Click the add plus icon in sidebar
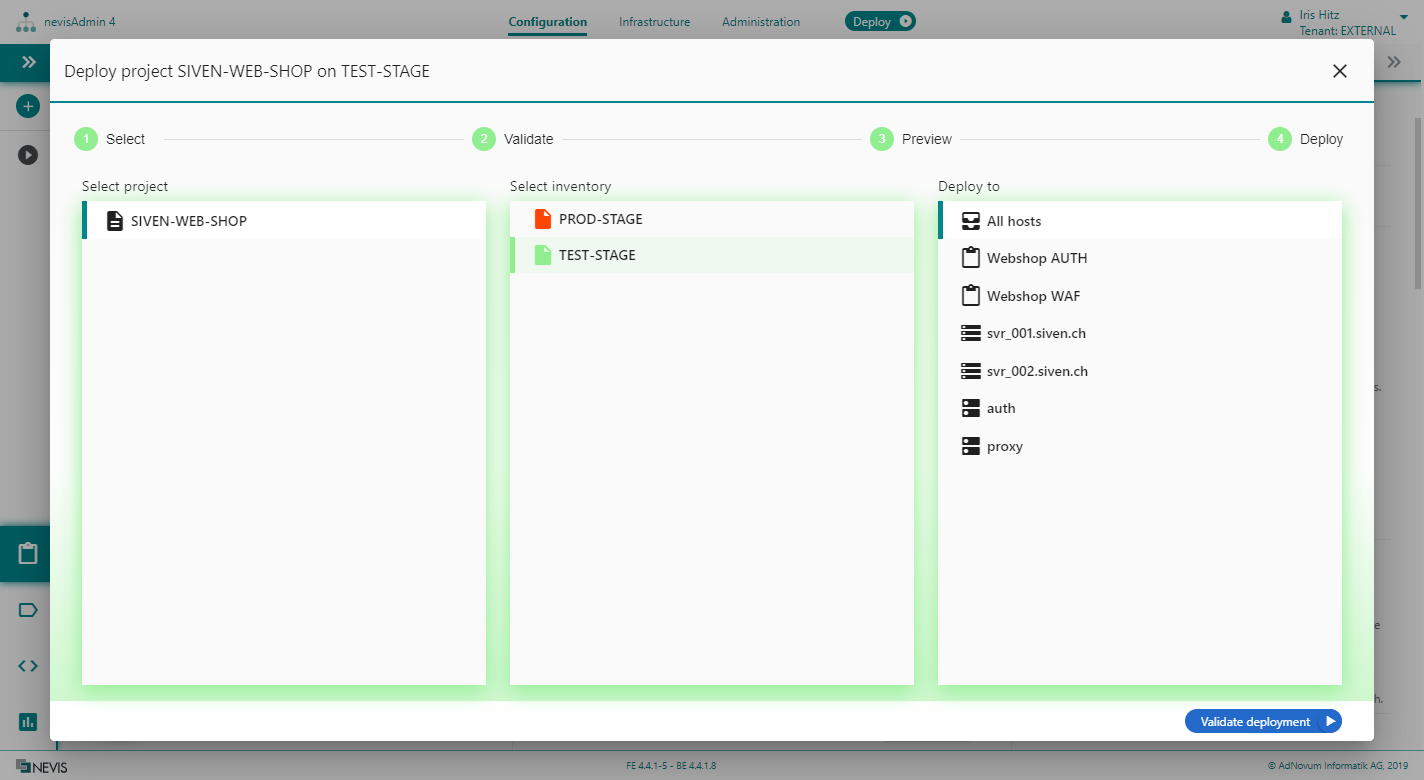 pyautogui.click(x=28, y=105)
